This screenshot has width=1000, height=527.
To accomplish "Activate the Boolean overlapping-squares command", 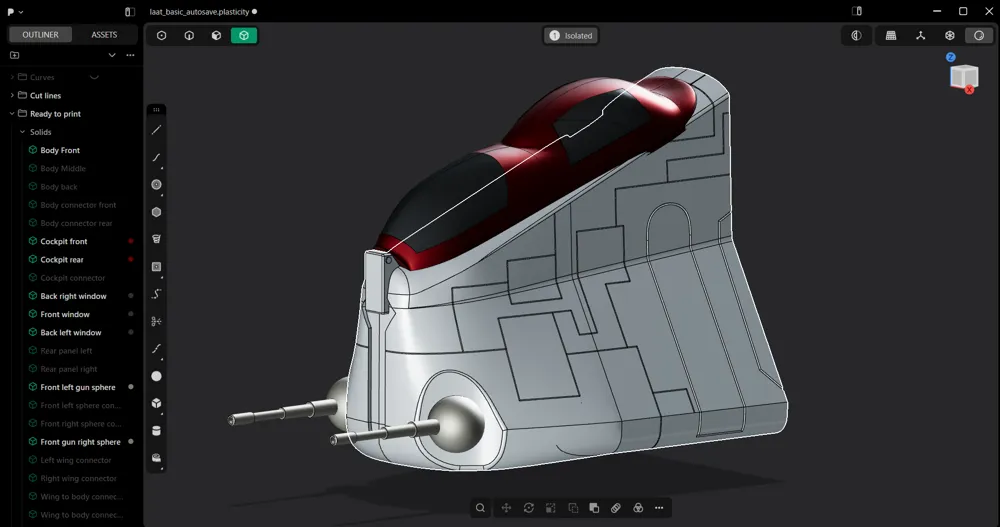I will point(594,508).
